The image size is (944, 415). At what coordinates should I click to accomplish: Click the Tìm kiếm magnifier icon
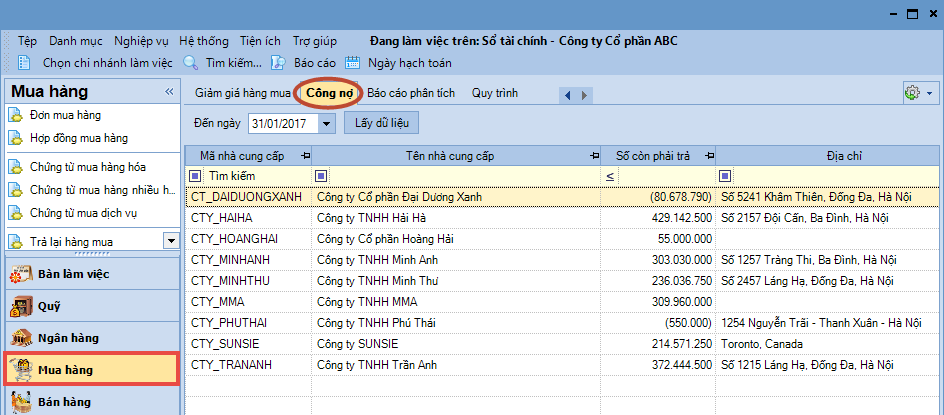coord(190,63)
